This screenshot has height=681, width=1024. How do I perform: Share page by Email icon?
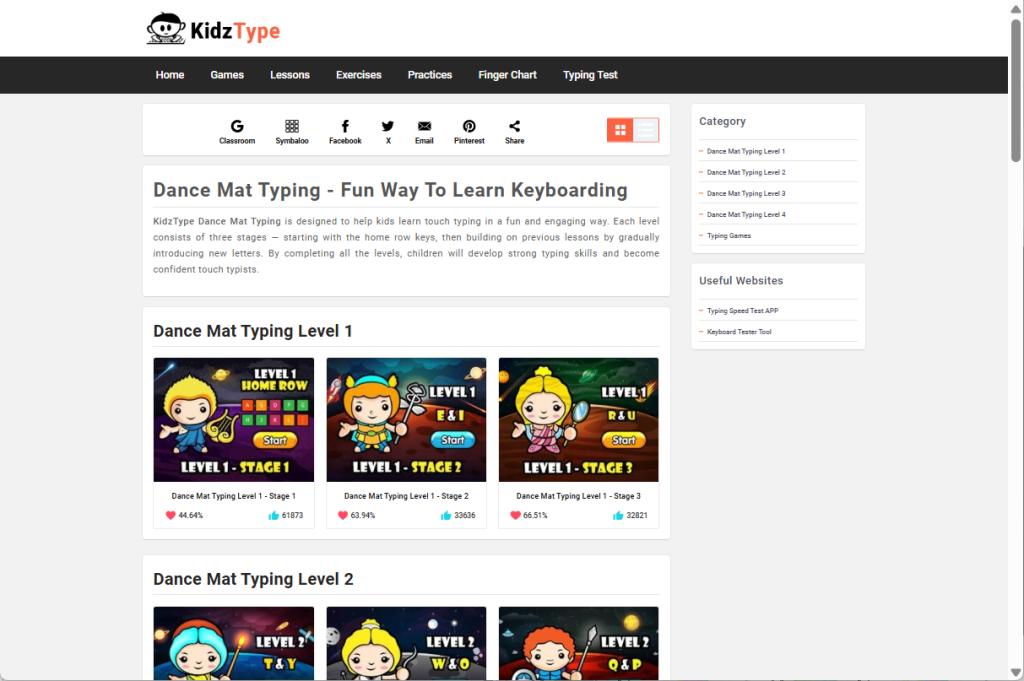(424, 127)
